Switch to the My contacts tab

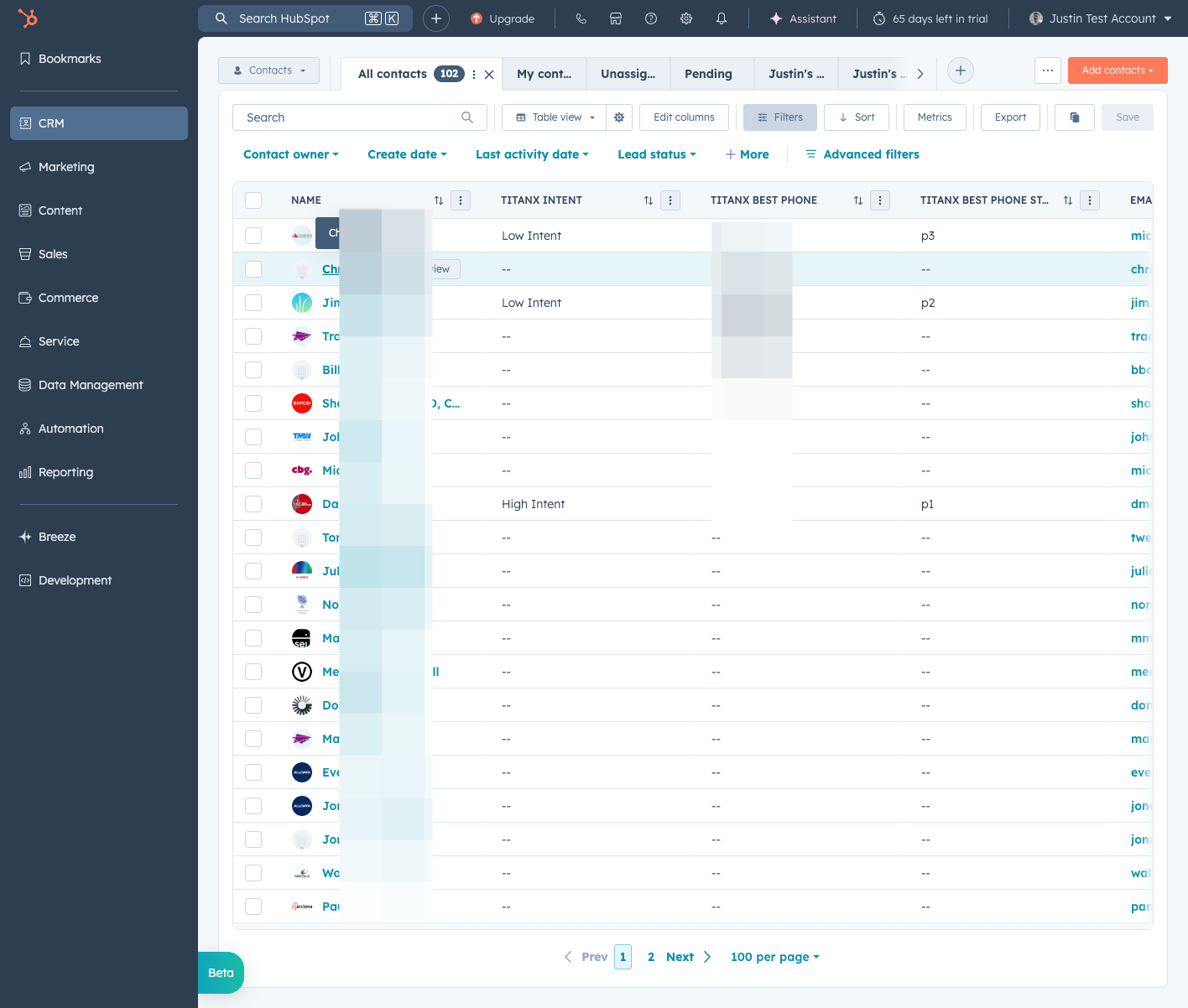tap(544, 74)
